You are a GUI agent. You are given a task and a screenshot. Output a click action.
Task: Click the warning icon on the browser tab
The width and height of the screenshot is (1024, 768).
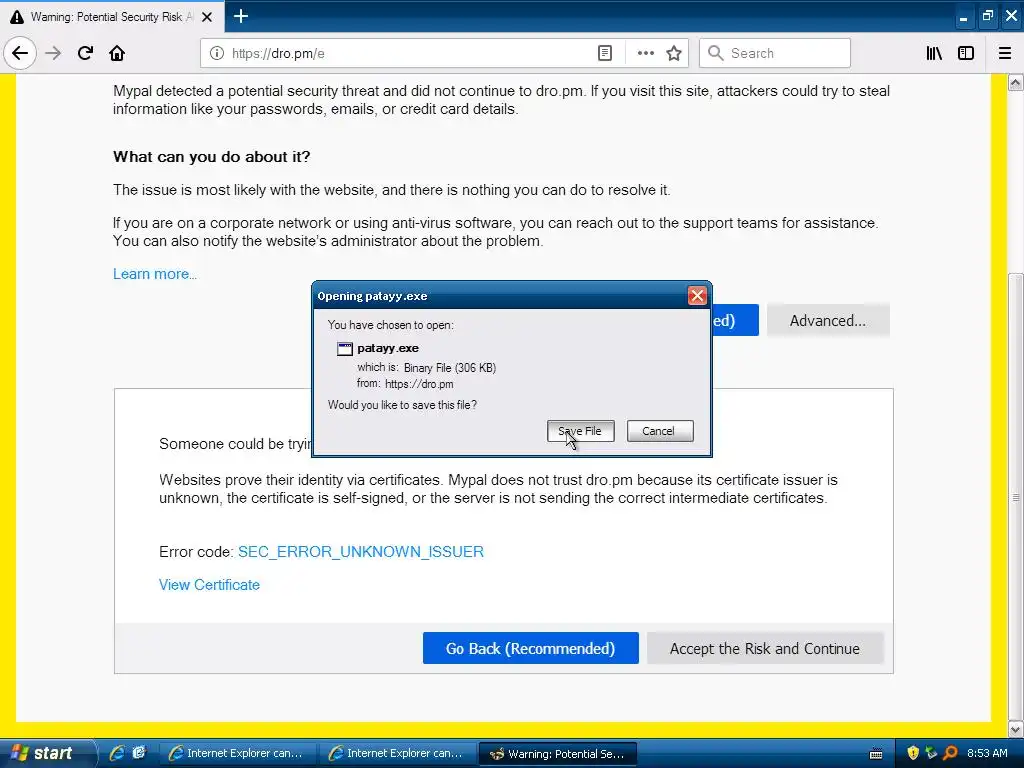17,17
